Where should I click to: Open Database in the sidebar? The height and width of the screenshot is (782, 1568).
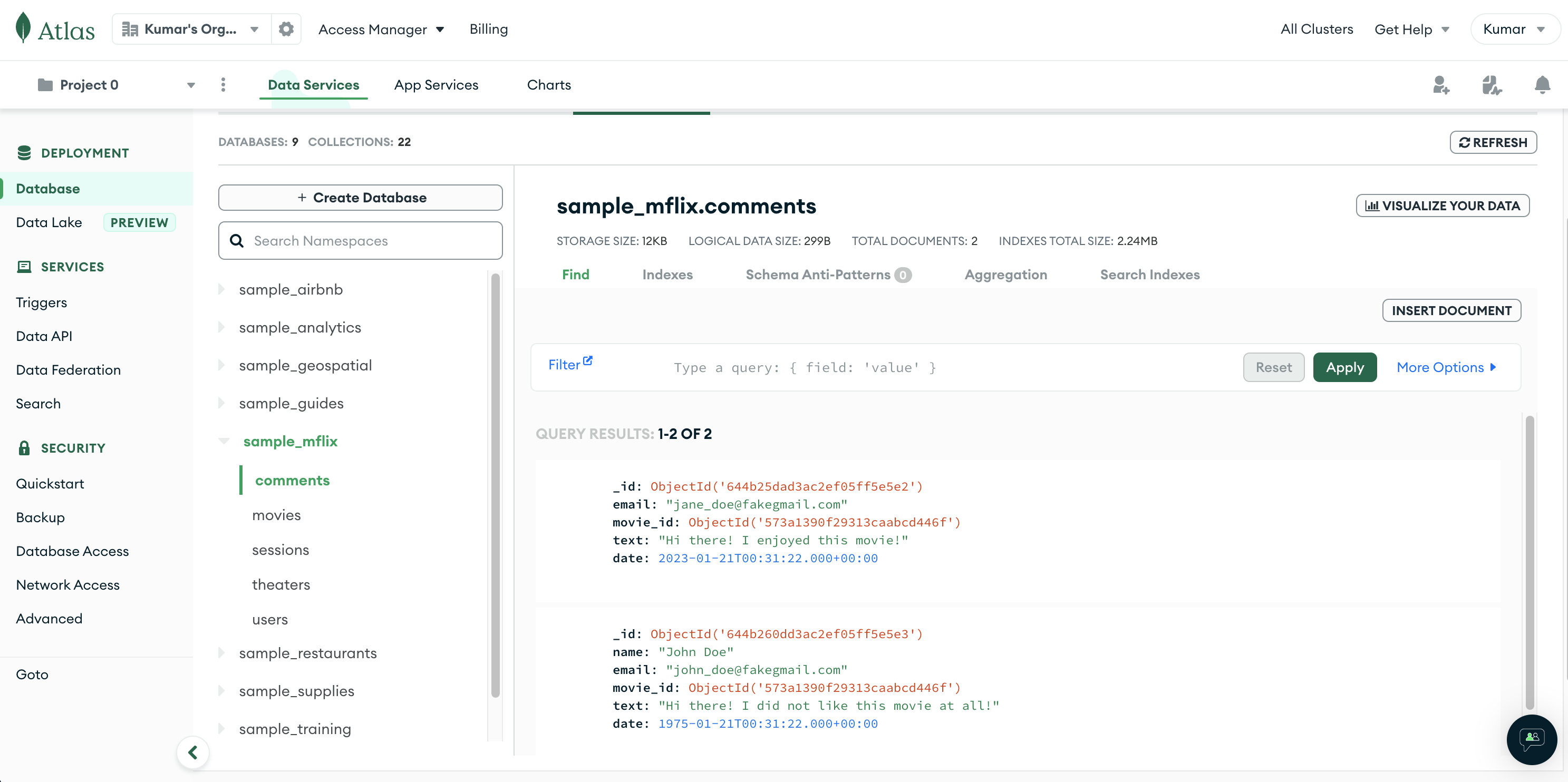pos(96,189)
